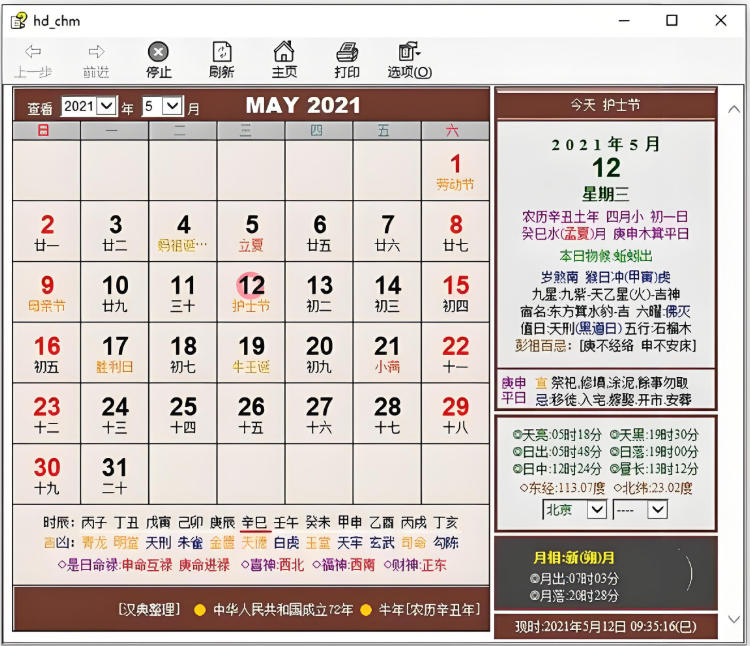Click the hd_chm help icon in title bar
The image size is (750, 646).
pyautogui.click(x=17, y=20)
